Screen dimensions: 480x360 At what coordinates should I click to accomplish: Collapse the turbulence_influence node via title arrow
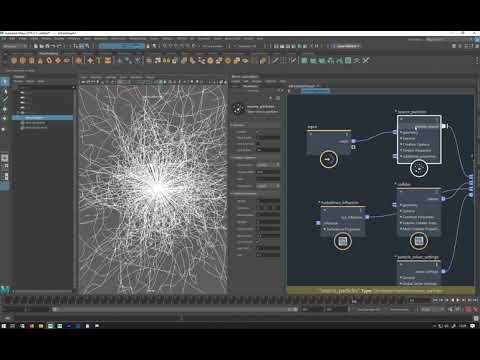(x=319, y=202)
